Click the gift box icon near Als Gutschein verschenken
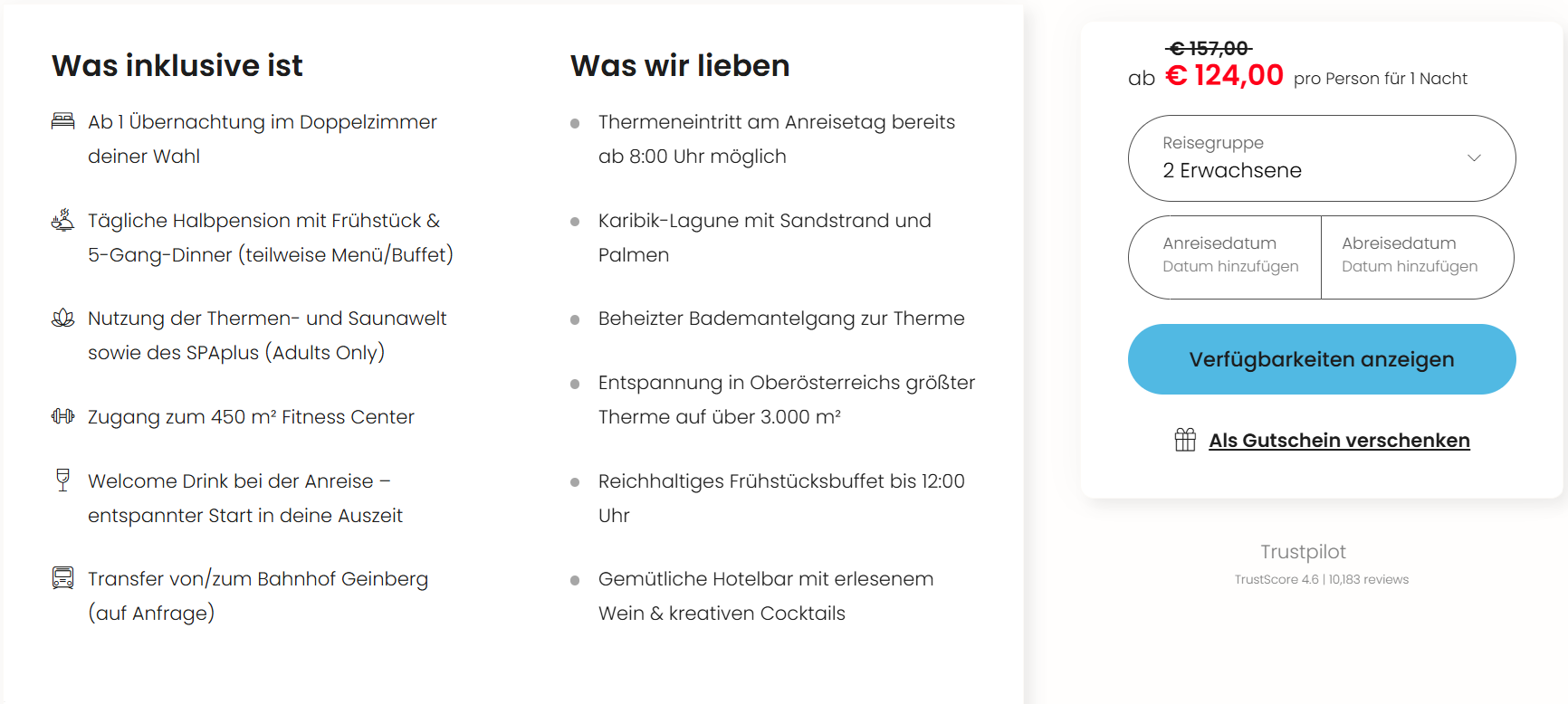Screen dimensions: 1568x704 [x=1184, y=440]
